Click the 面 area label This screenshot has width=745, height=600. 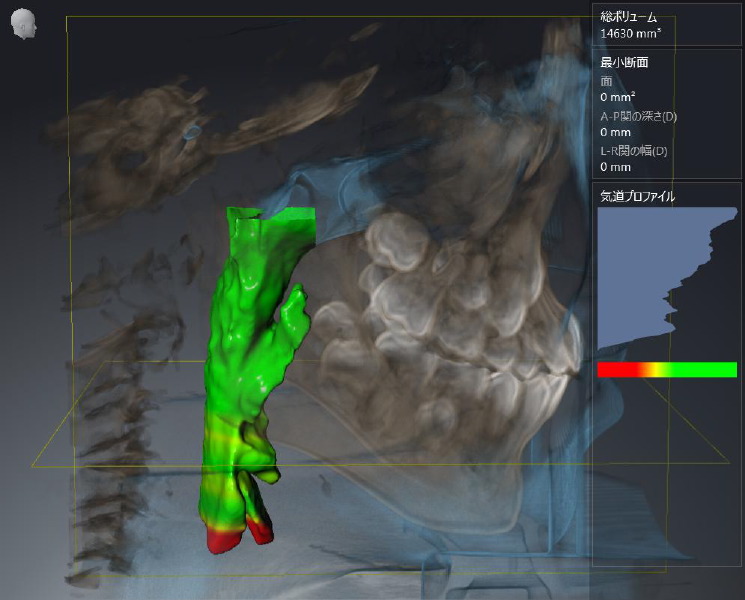[x=605, y=81]
